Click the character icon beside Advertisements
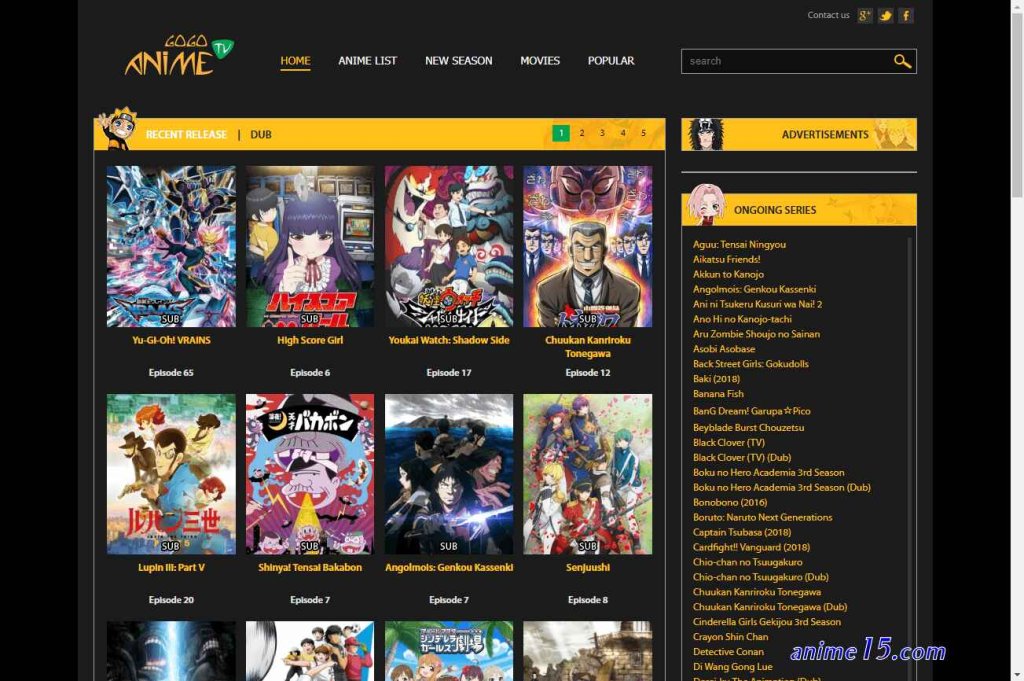Image resolution: width=1024 pixels, height=681 pixels. 706,135
